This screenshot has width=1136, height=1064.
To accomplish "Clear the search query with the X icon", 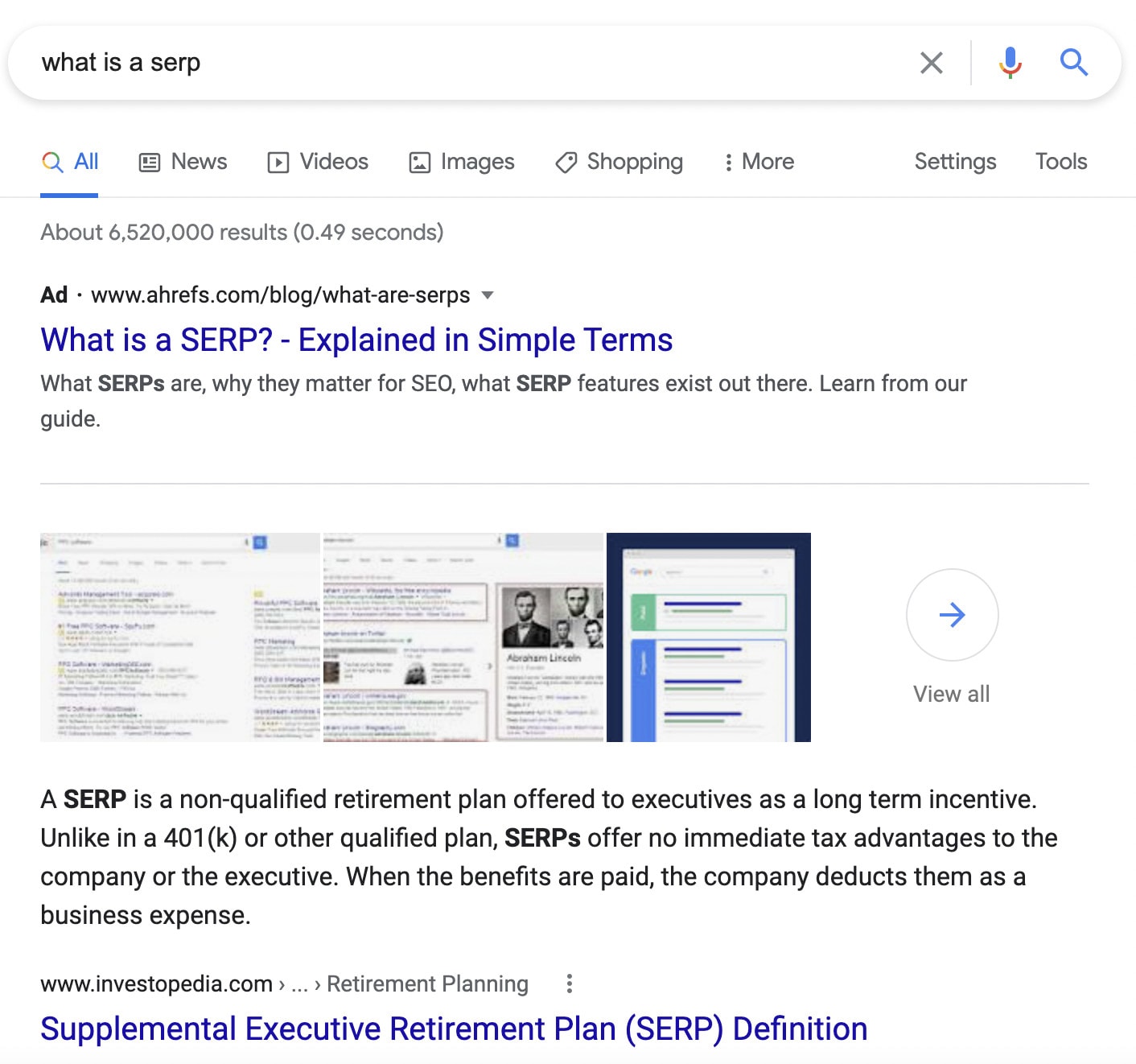I will click(931, 63).
